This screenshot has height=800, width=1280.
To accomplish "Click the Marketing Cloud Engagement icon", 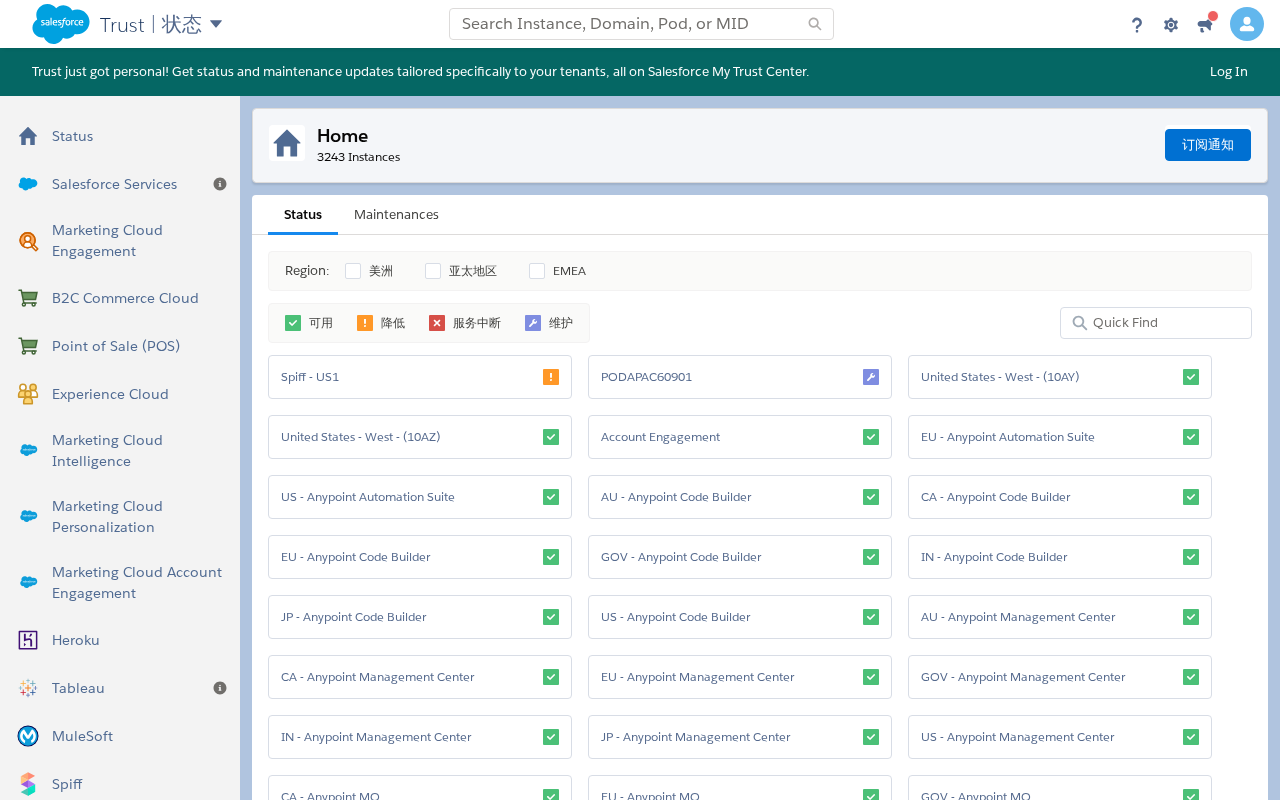I will coord(28,241).
